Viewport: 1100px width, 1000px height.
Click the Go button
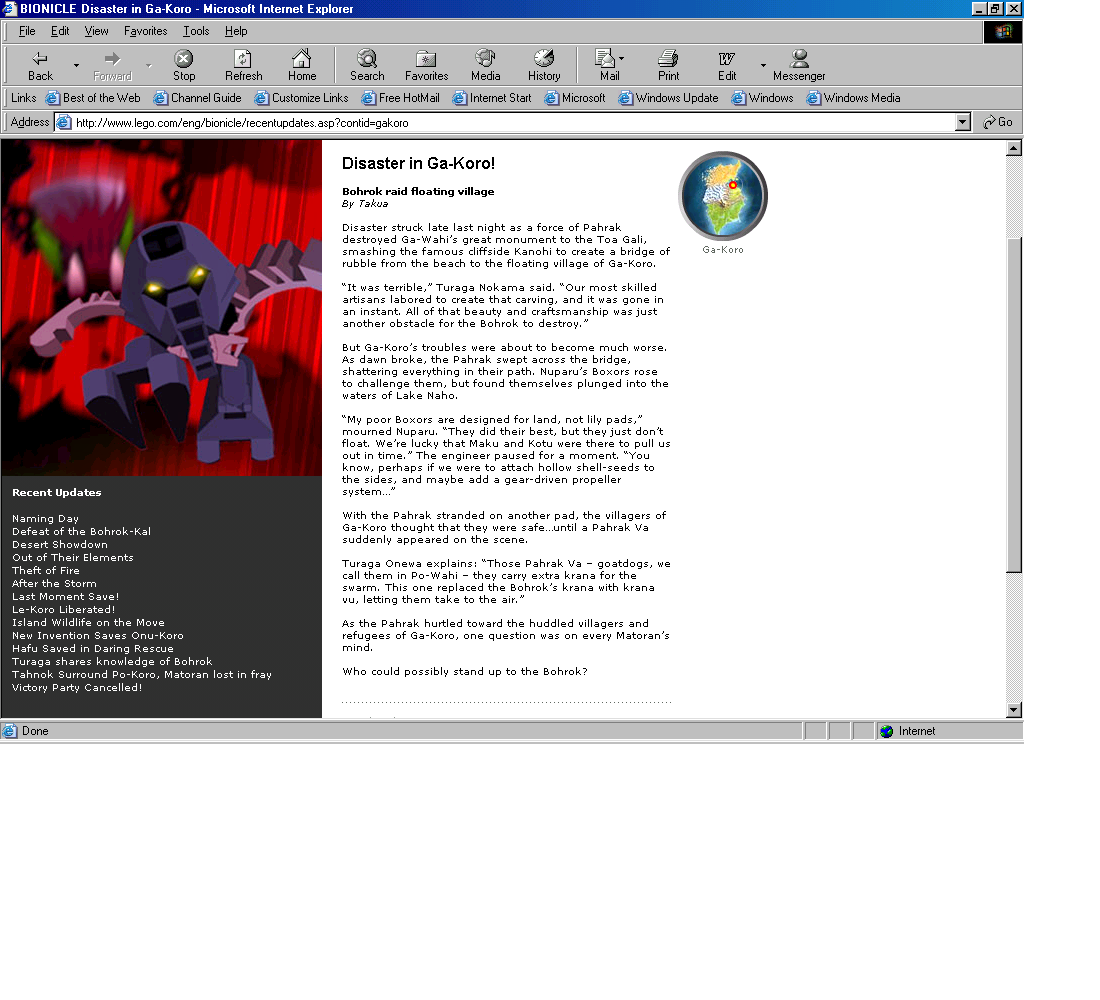[998, 123]
